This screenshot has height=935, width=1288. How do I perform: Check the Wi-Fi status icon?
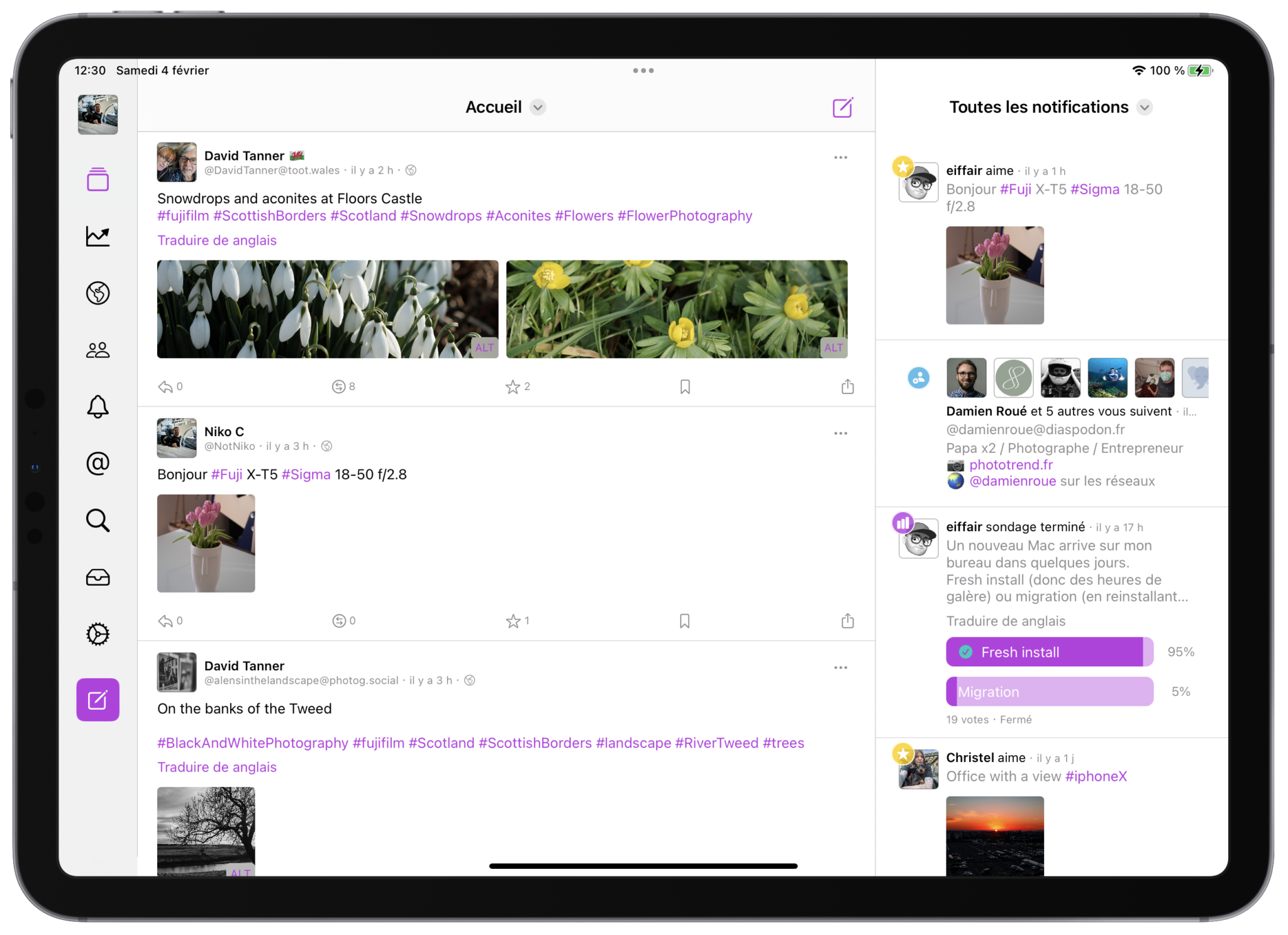pyautogui.click(x=1139, y=70)
